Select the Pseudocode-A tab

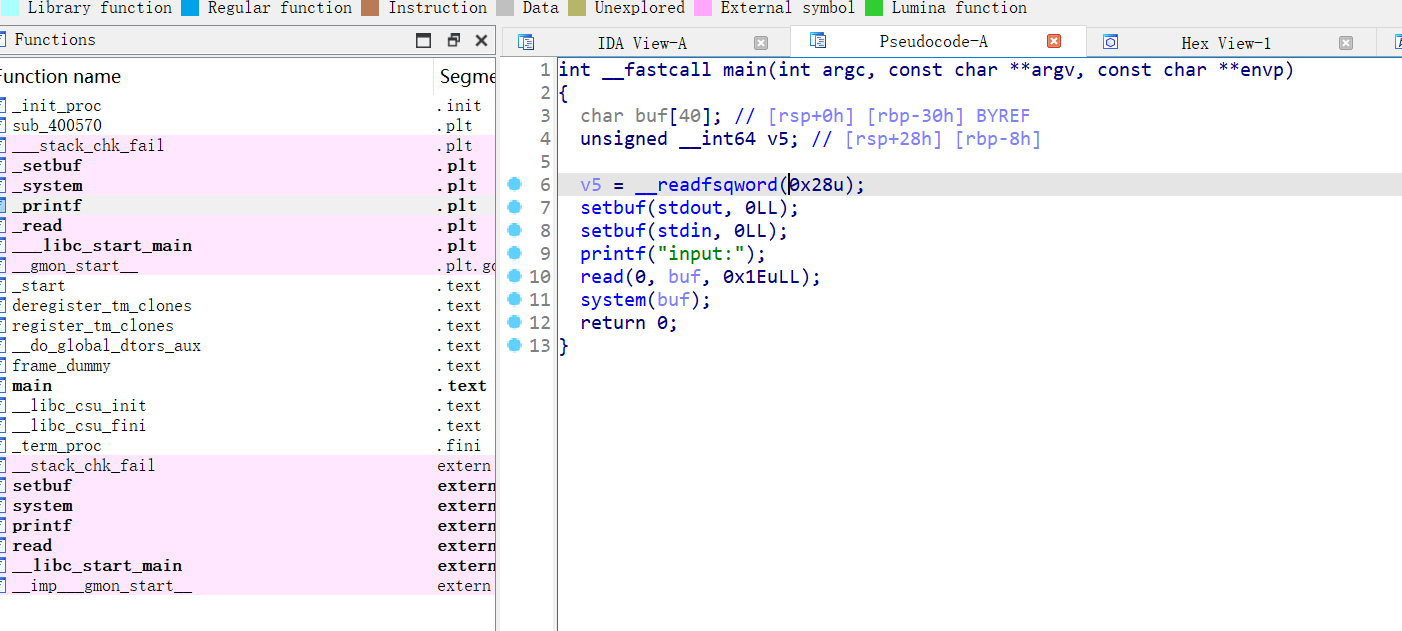coord(937,41)
